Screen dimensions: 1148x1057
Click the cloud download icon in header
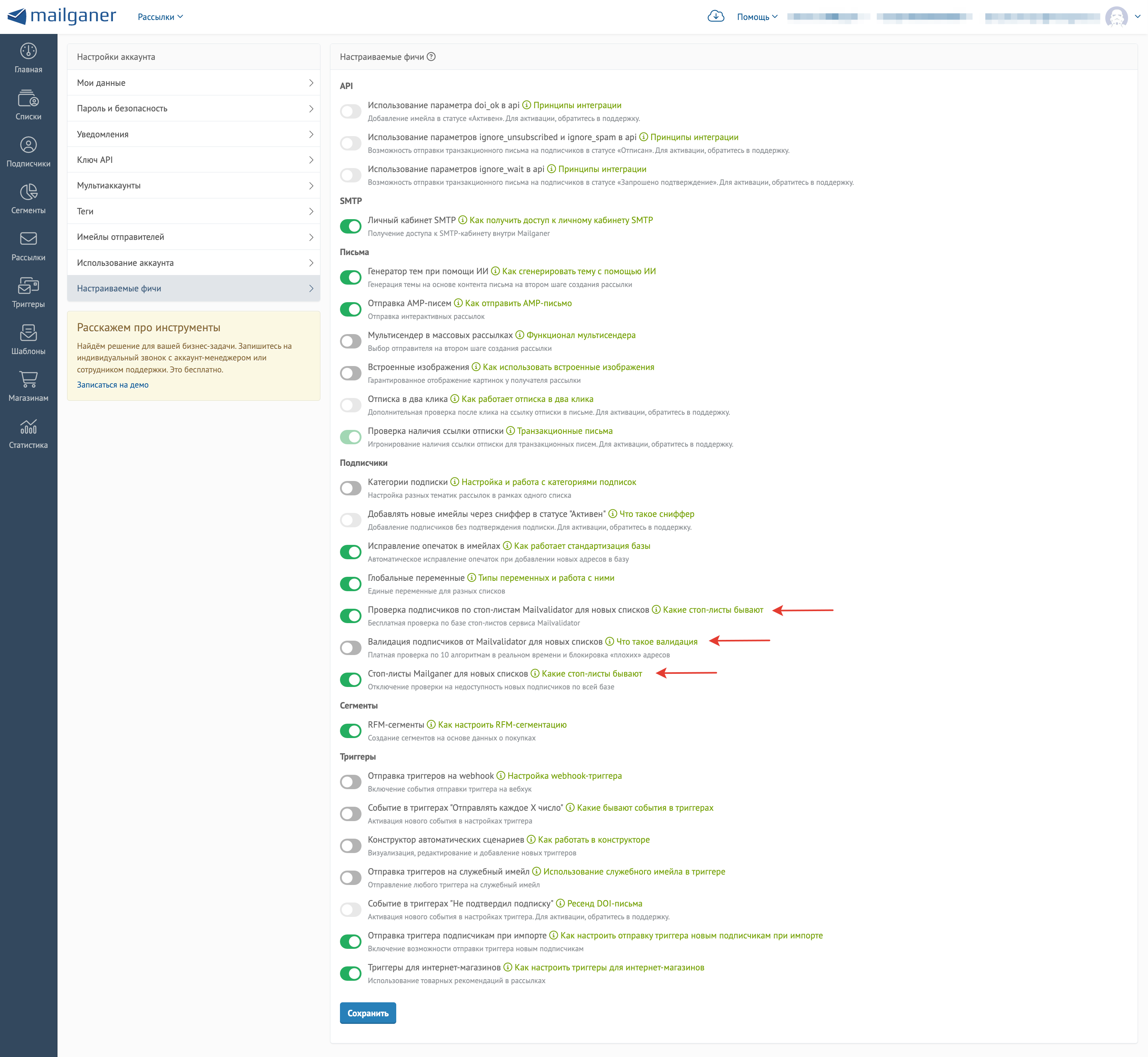point(716,16)
